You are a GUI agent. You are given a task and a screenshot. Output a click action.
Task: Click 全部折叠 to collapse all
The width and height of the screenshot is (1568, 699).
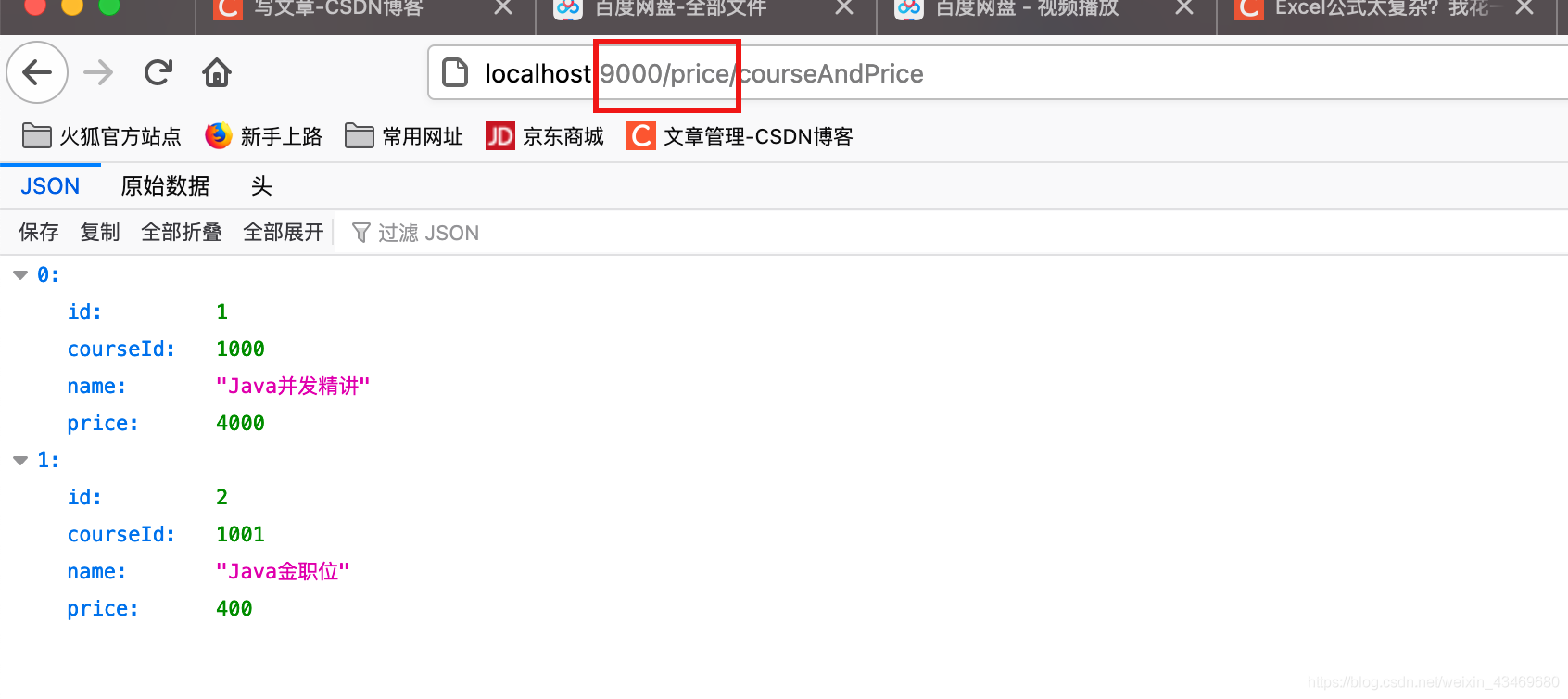click(182, 233)
